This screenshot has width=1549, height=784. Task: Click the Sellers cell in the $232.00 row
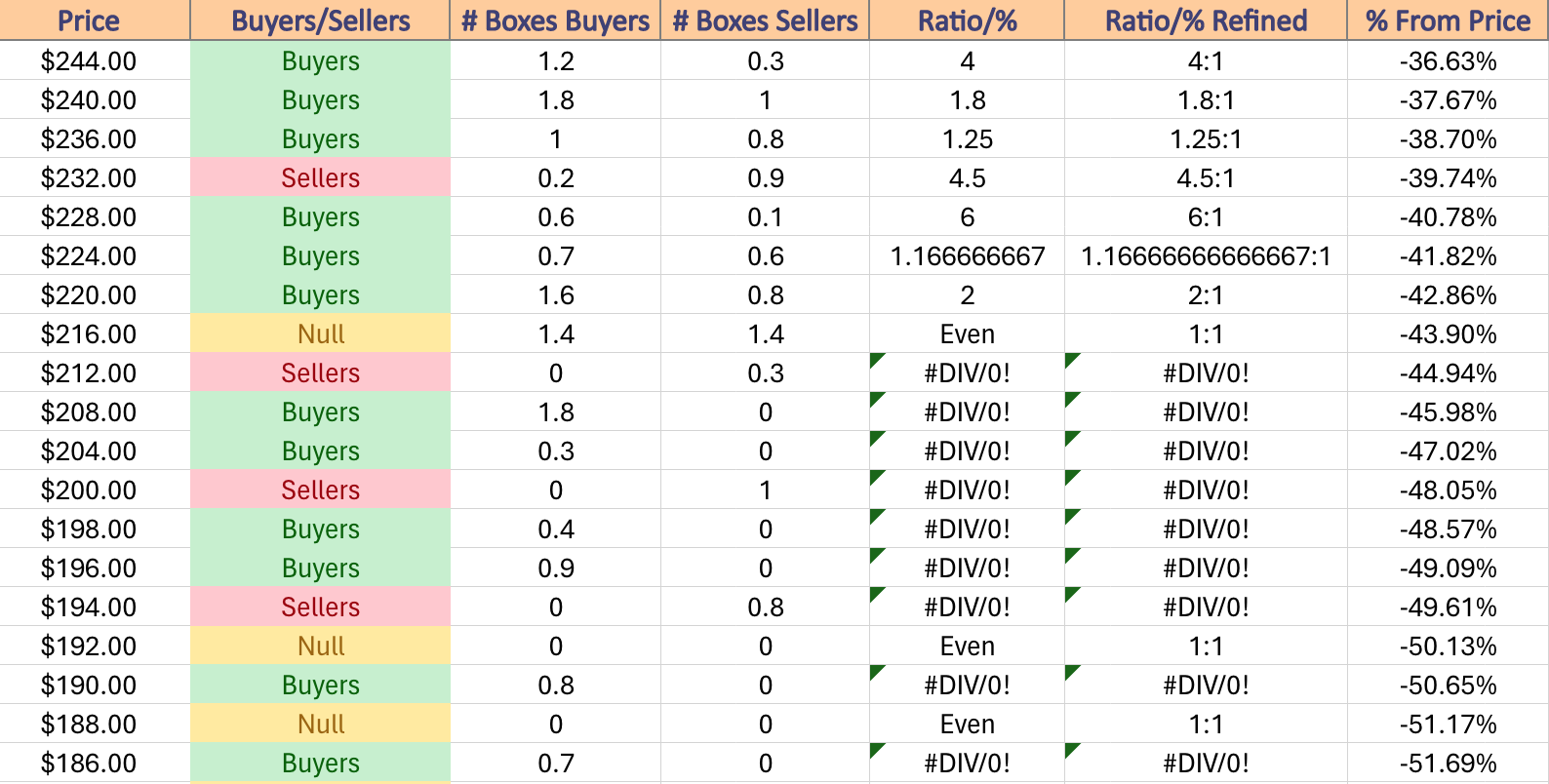tap(321, 177)
